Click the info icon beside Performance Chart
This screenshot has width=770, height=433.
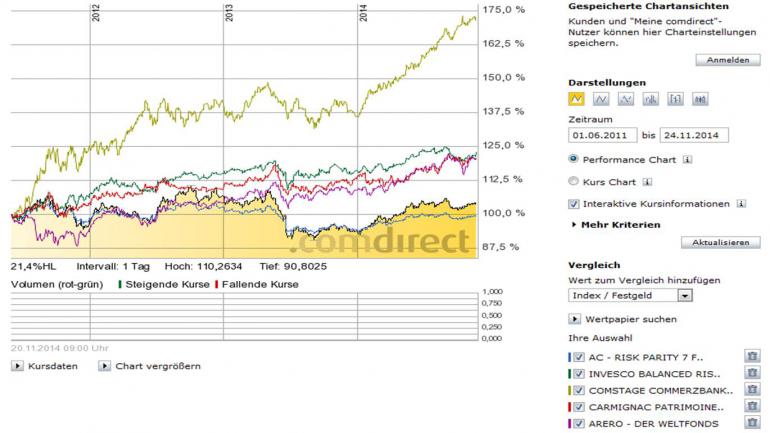pyautogui.click(x=689, y=159)
